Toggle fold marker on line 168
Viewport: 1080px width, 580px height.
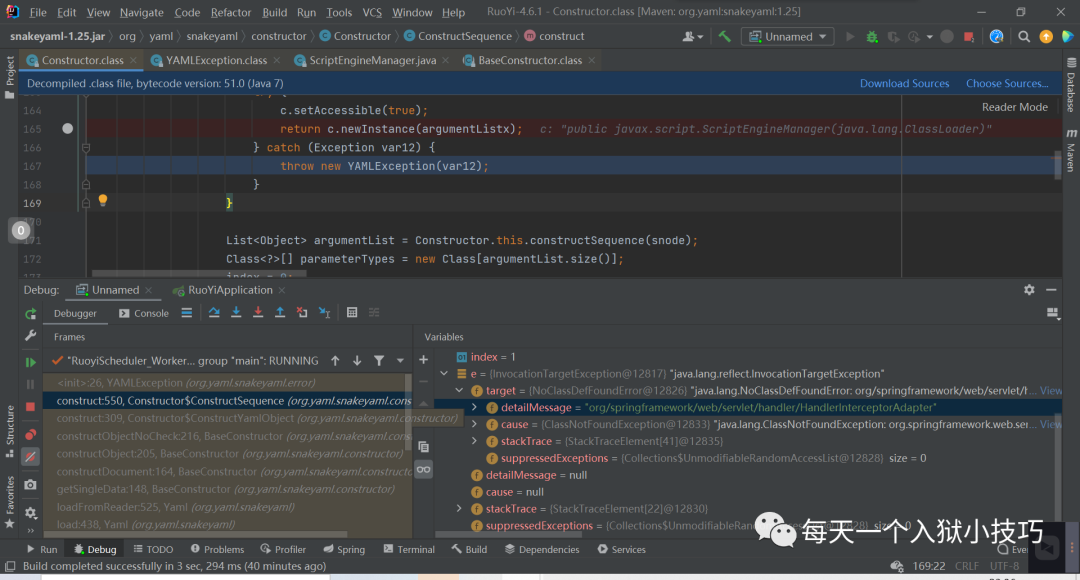tap(86, 185)
